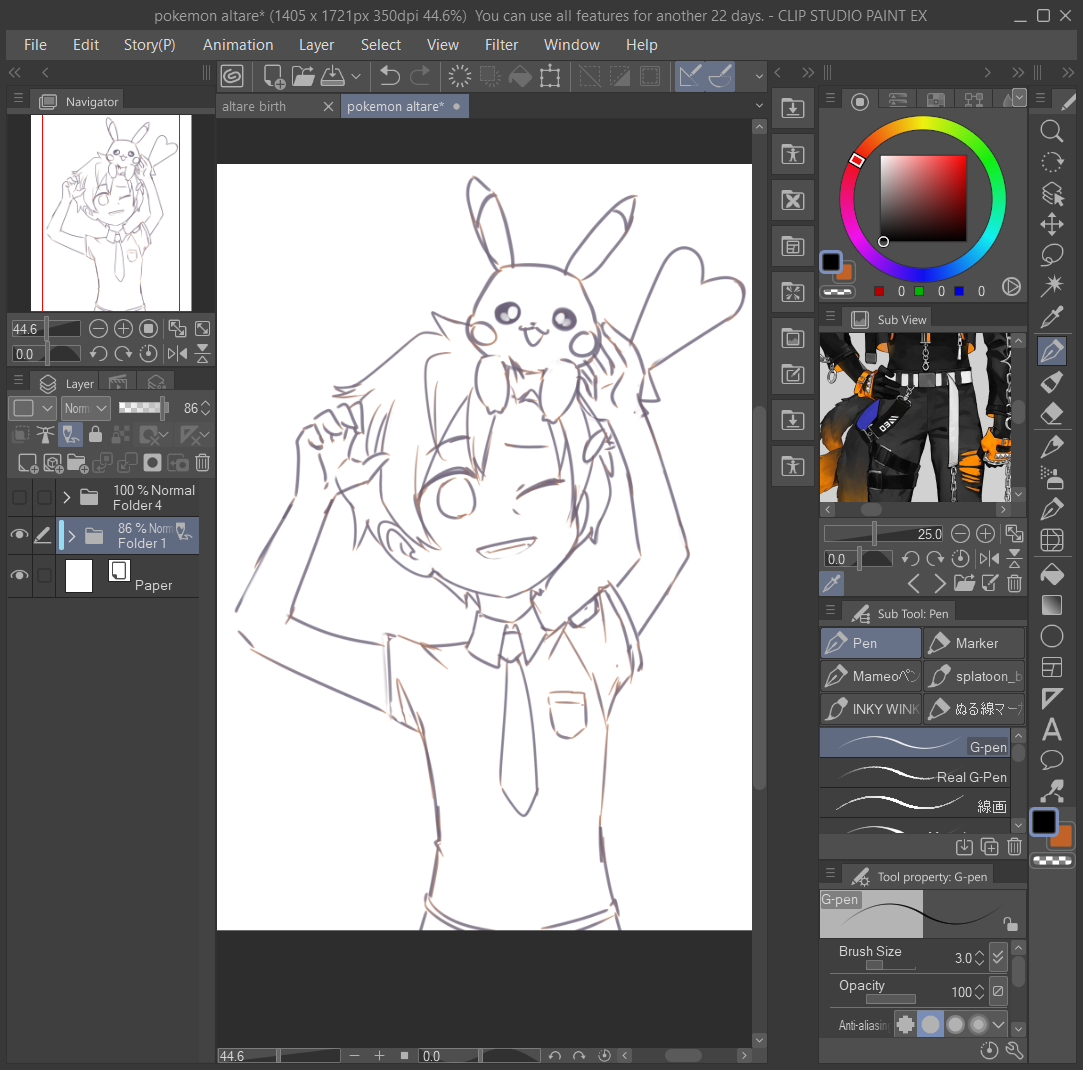
Task: Select the Frame border tool
Action: tap(1051, 667)
